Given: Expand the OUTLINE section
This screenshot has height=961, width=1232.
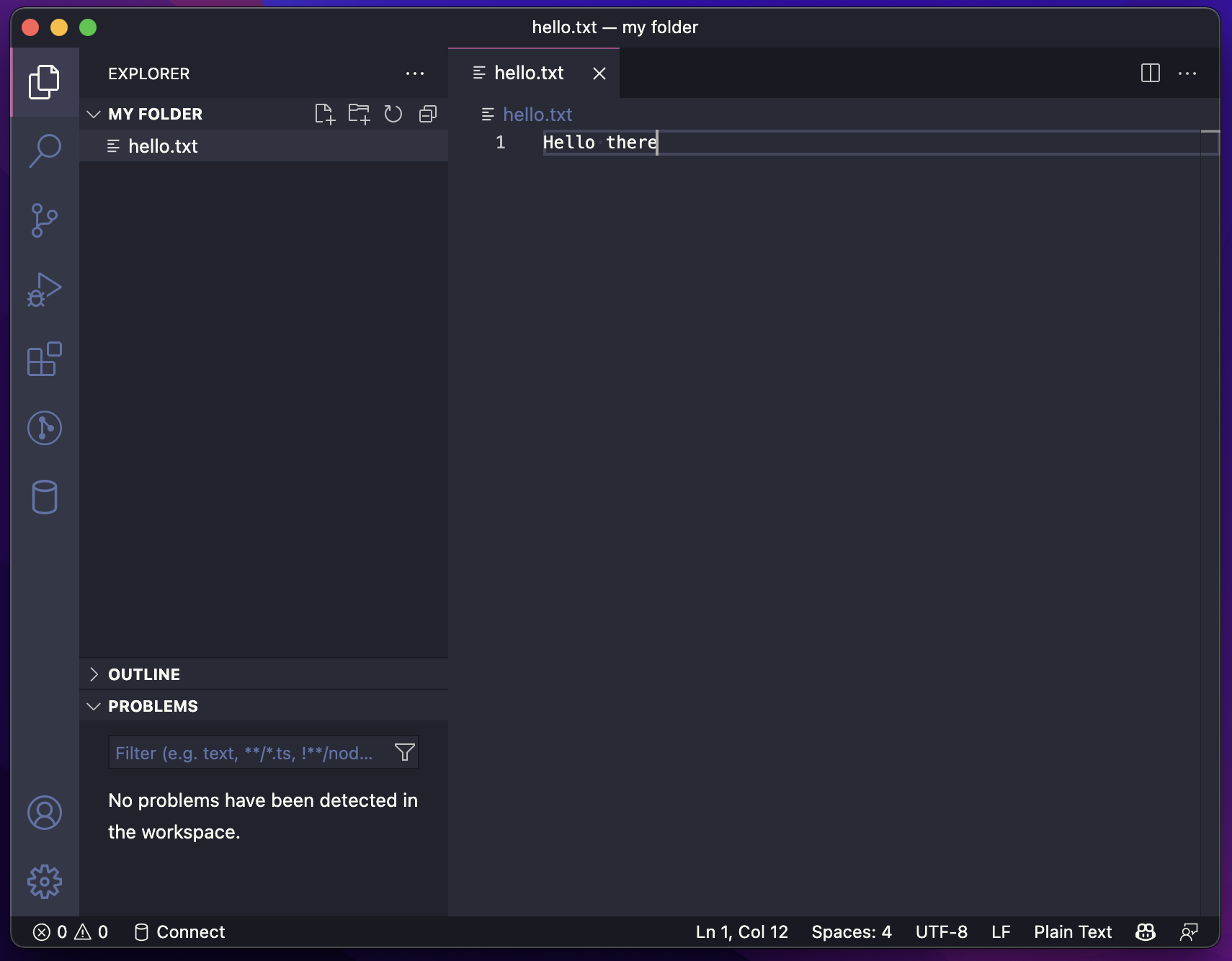Looking at the screenshot, I should click(x=94, y=674).
